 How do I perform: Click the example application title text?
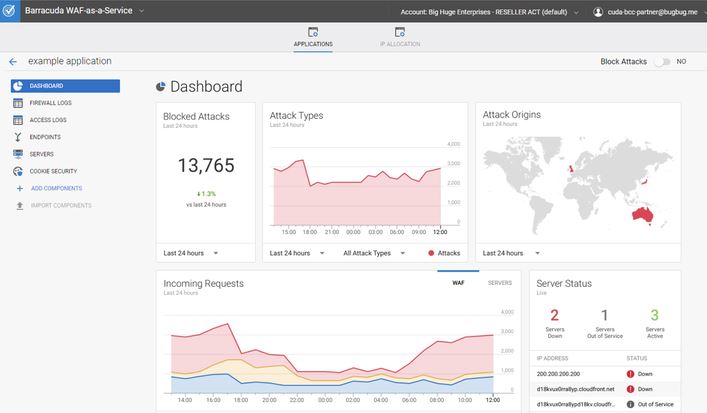[70, 61]
